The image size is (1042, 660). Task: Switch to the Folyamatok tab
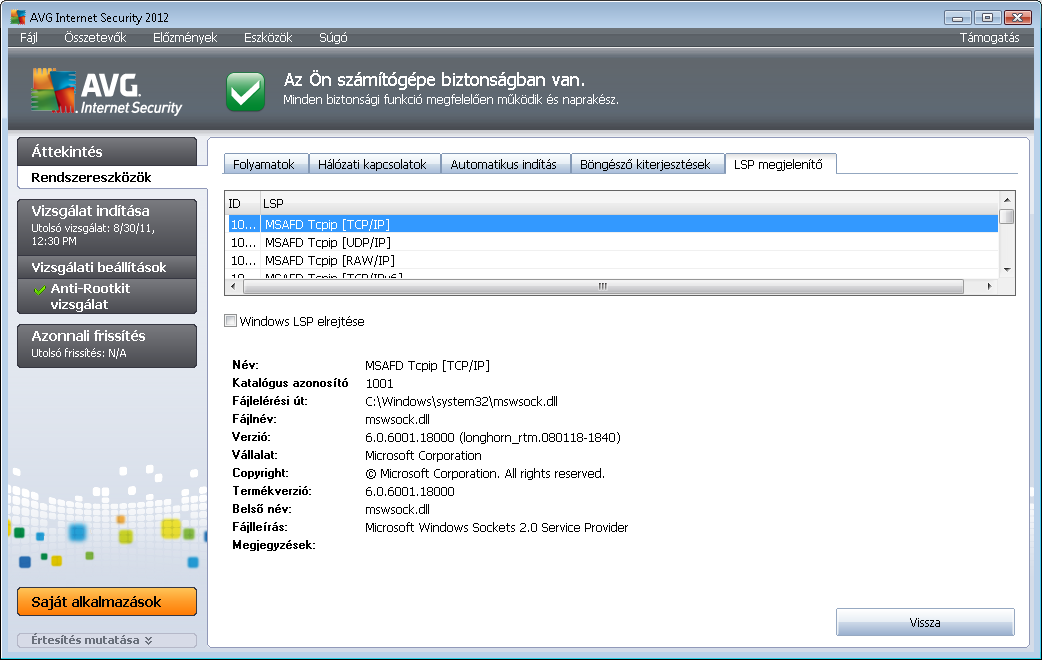click(x=266, y=164)
